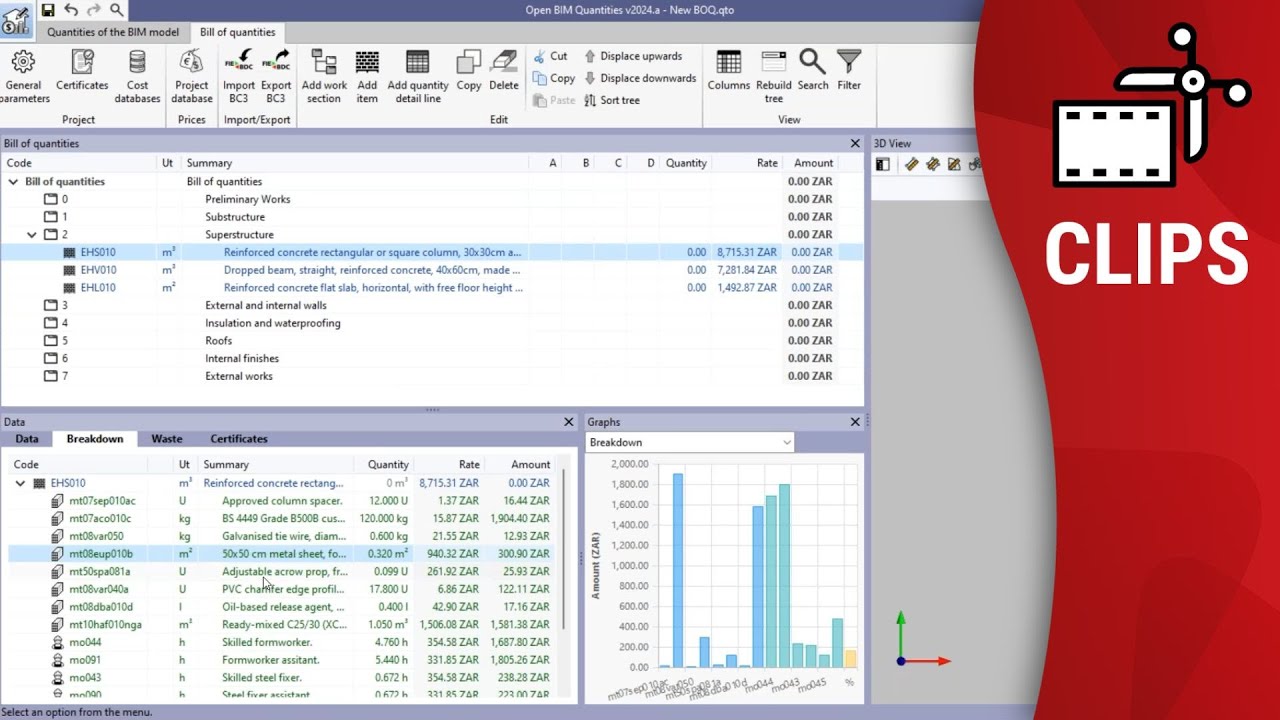Open the Project database

coord(191,75)
